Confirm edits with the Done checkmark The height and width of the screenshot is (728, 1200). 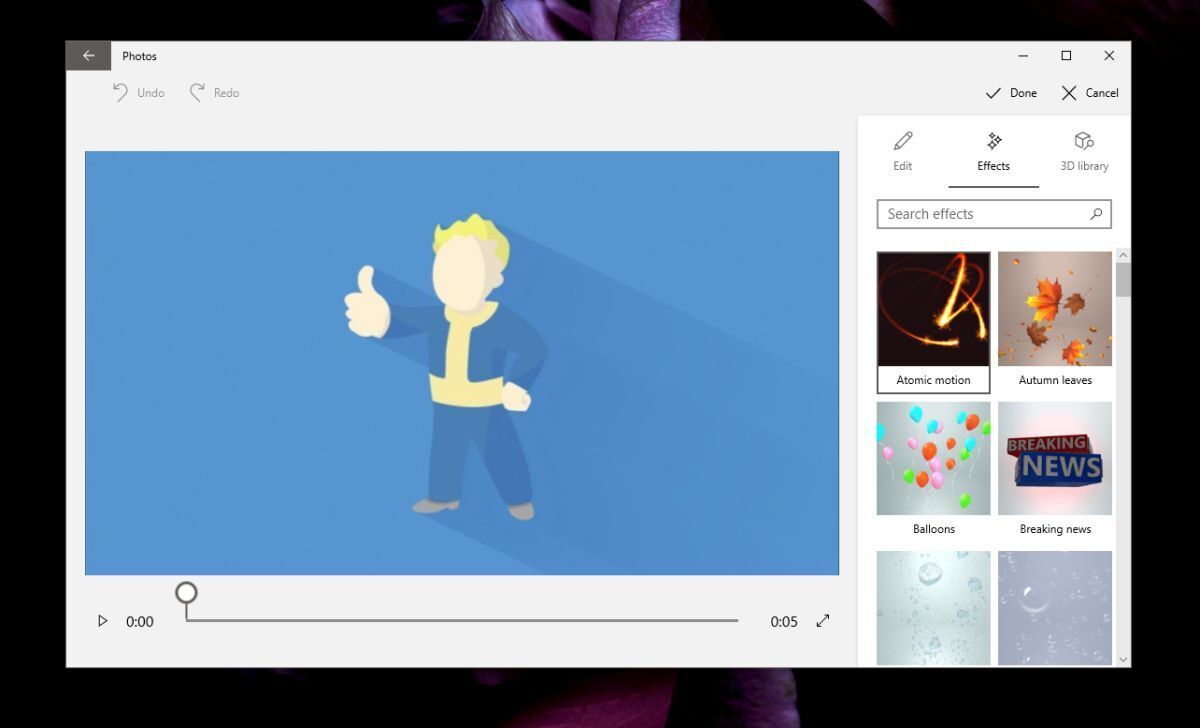1011,92
